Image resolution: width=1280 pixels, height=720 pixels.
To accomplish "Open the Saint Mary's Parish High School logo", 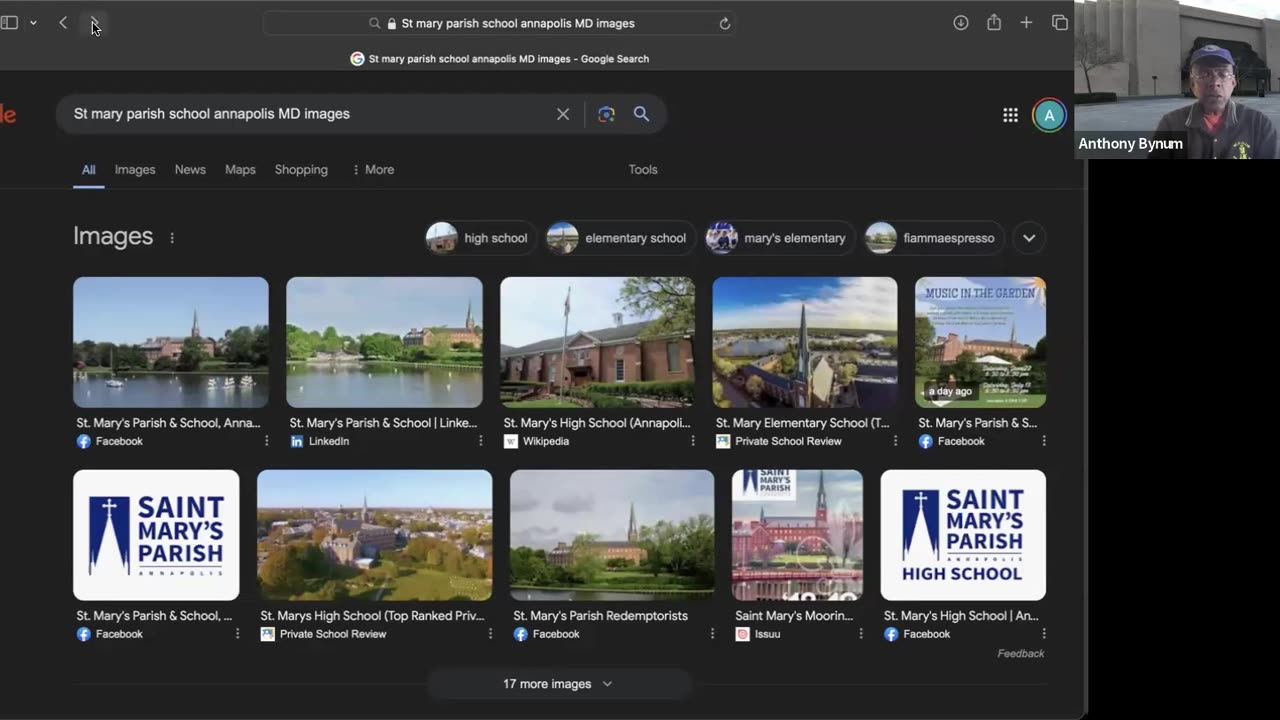I will (x=963, y=535).
